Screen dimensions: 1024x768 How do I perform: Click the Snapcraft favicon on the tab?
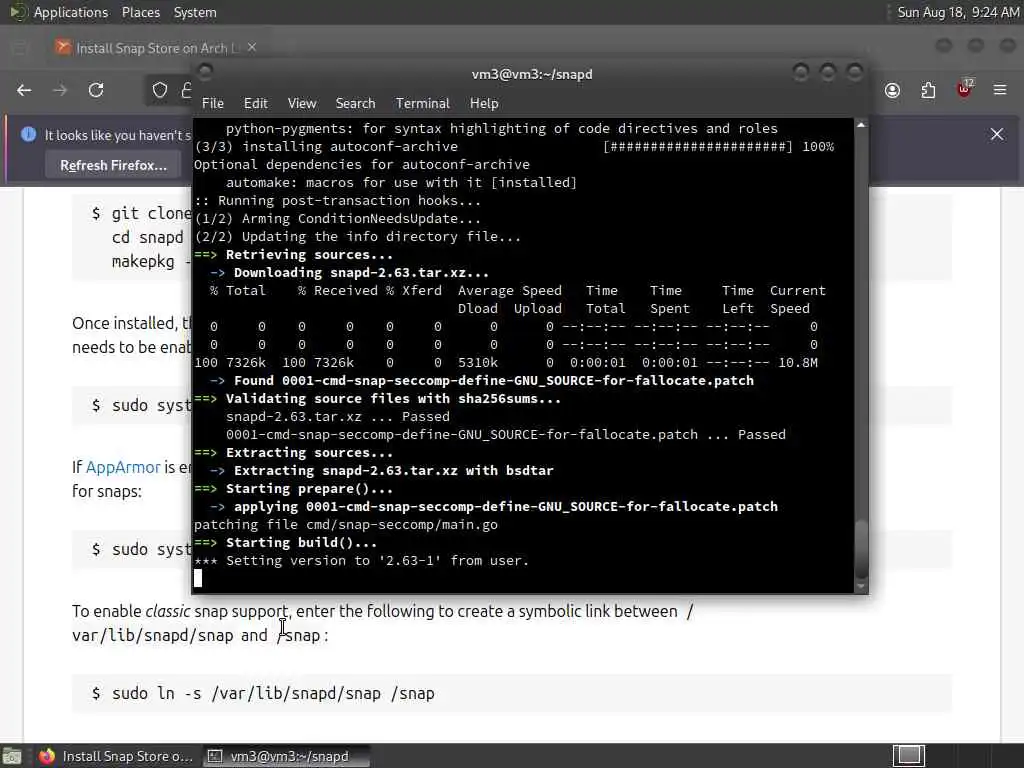pyautogui.click(x=63, y=47)
